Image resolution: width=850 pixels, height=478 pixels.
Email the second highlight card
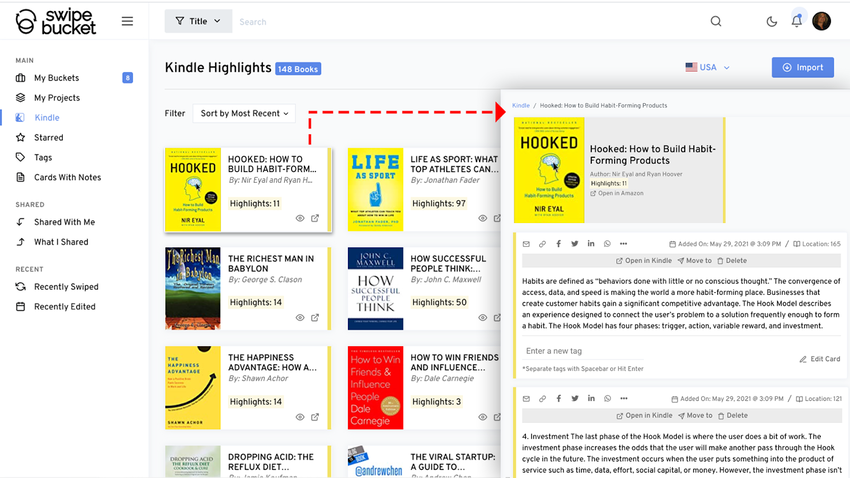click(x=526, y=399)
